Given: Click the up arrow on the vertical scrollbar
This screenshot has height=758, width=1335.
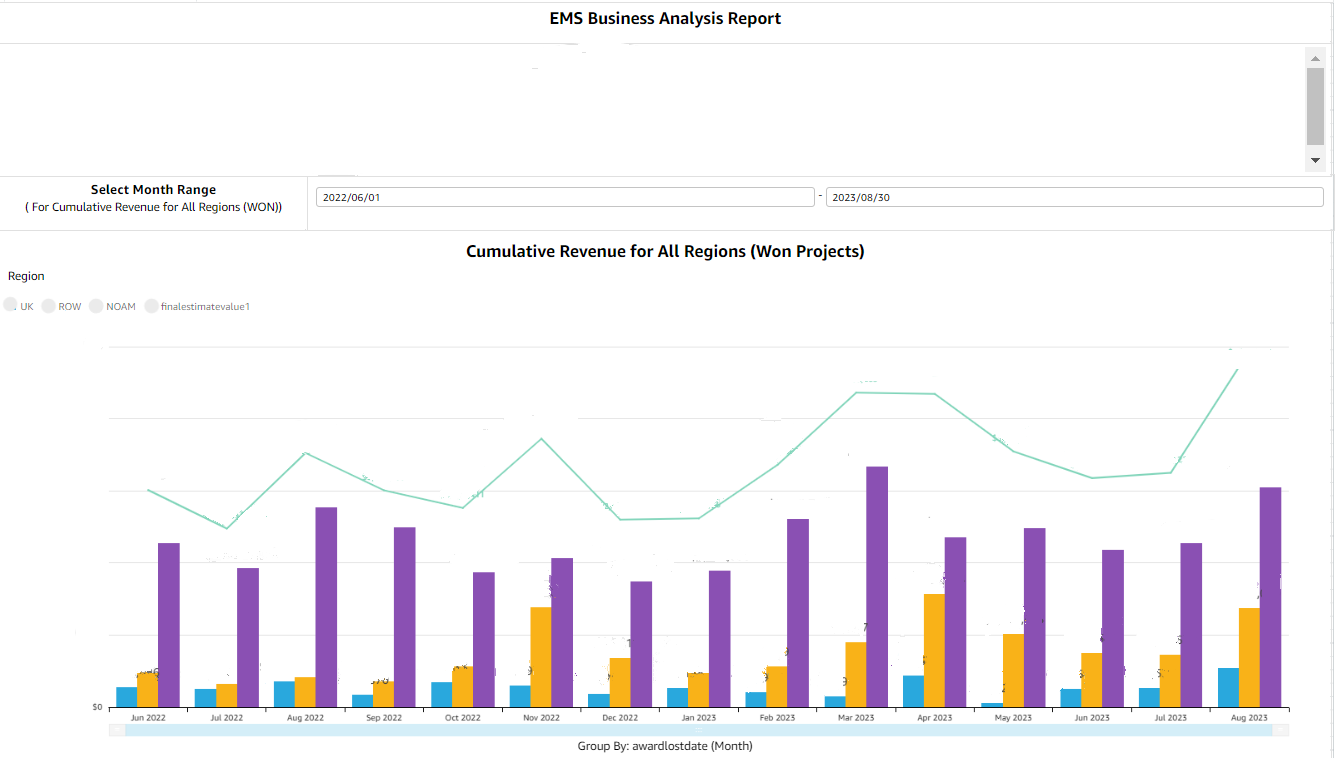Looking at the screenshot, I should pyautogui.click(x=1315, y=60).
